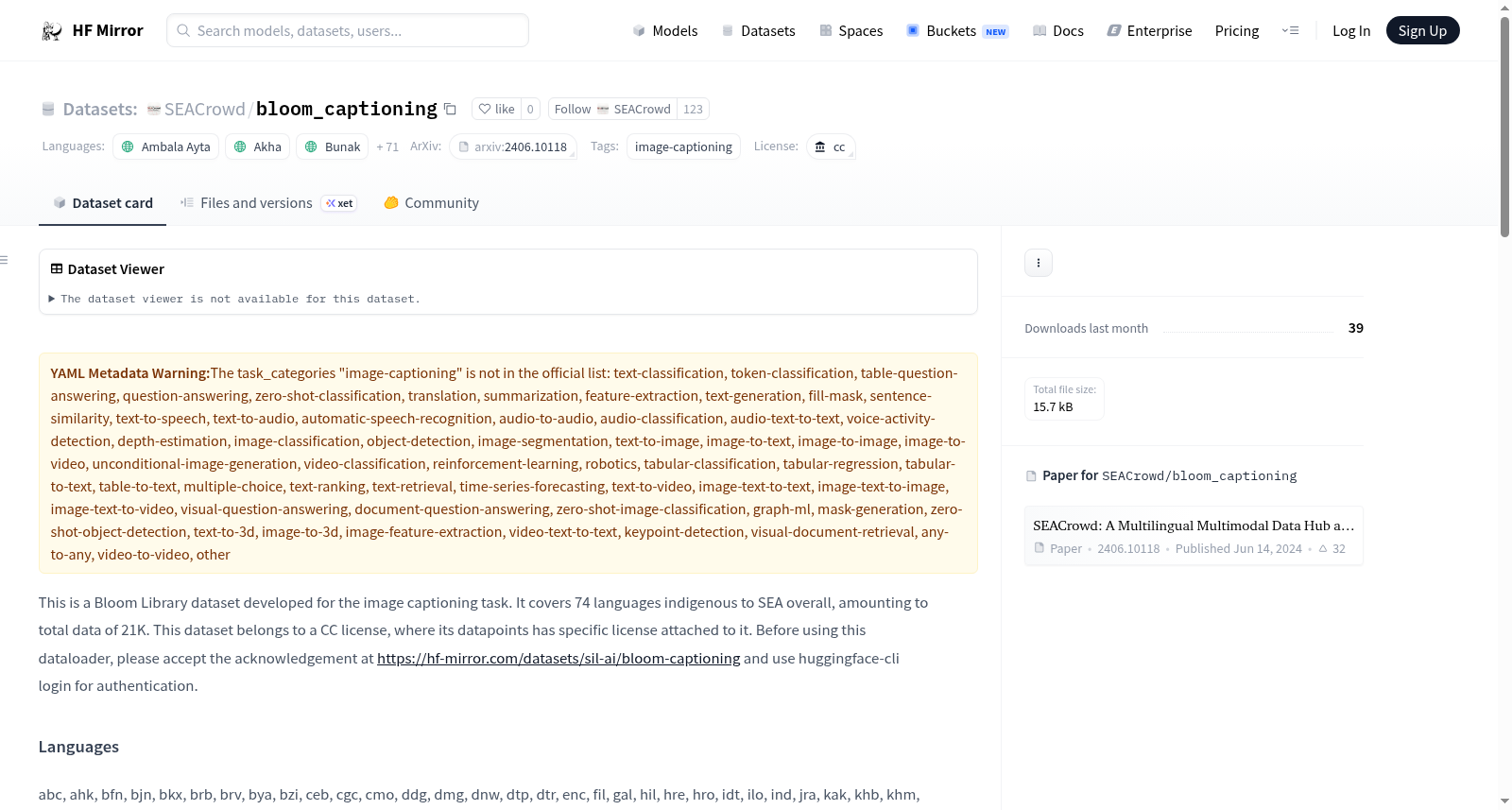This screenshot has width=1512, height=810.
Task: Like the bloom_captioning dataset
Action: [x=497, y=110]
